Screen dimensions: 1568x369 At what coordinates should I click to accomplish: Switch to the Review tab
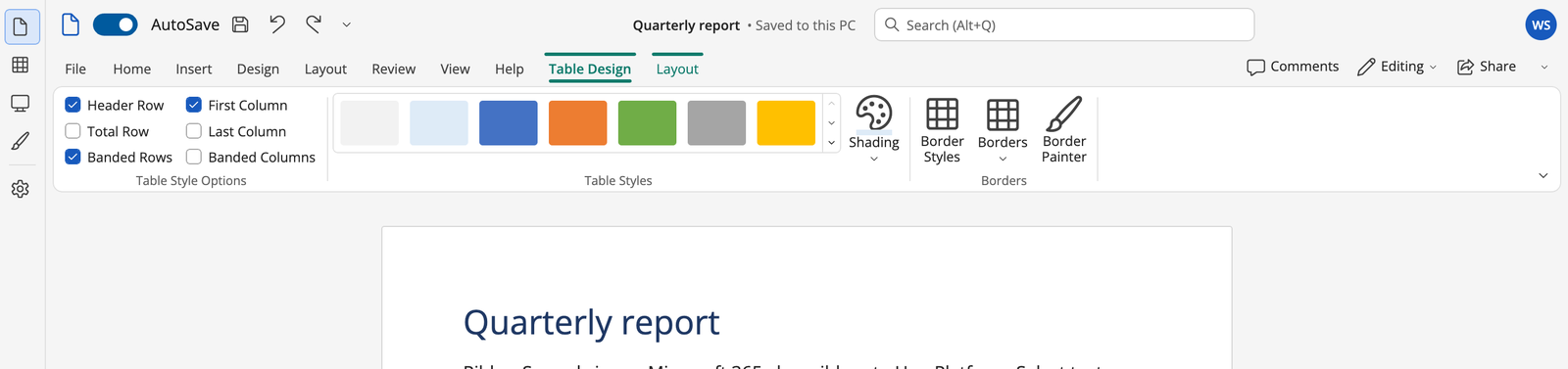coord(393,69)
